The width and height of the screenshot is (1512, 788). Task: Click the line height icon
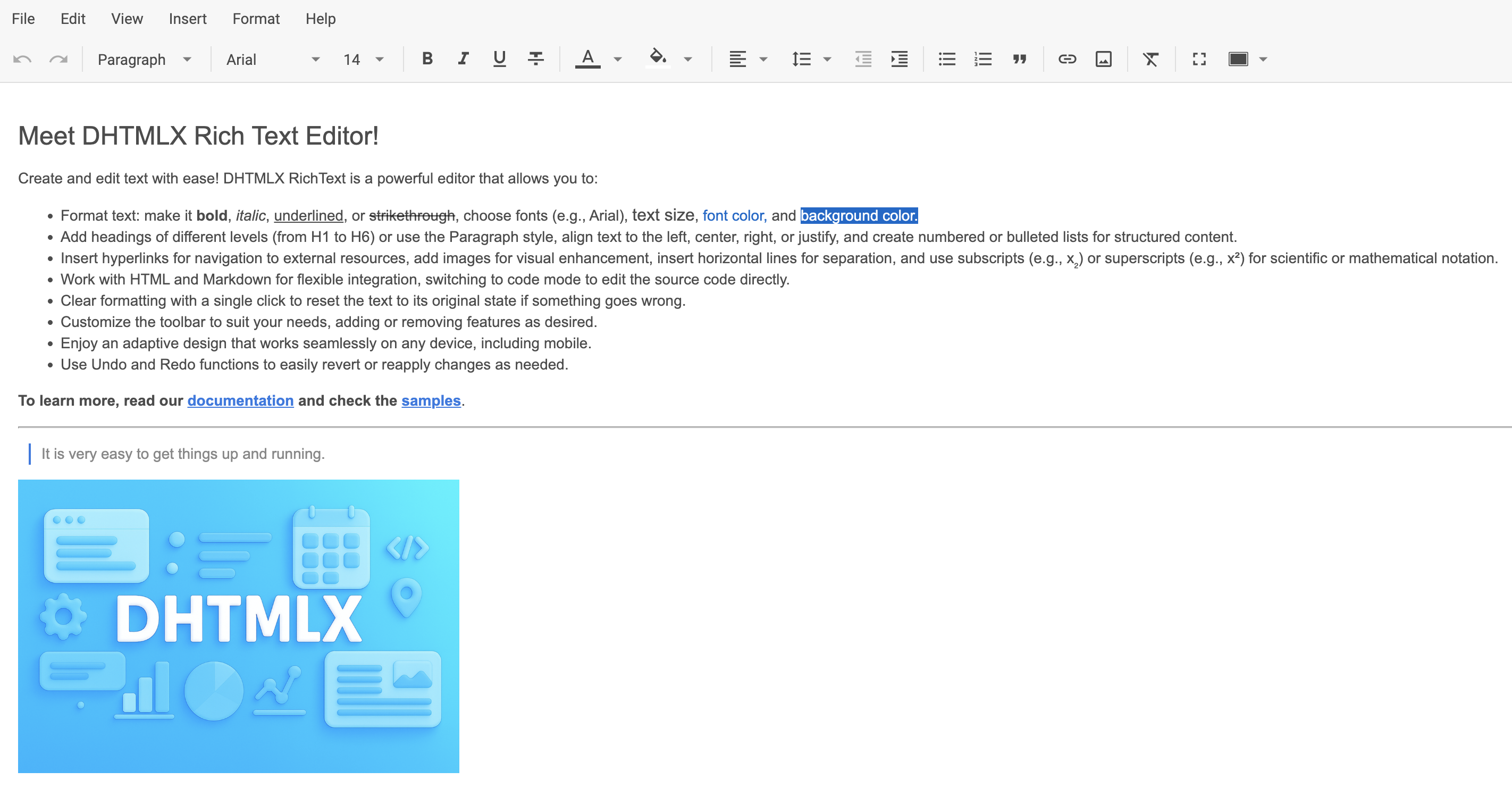(801, 60)
